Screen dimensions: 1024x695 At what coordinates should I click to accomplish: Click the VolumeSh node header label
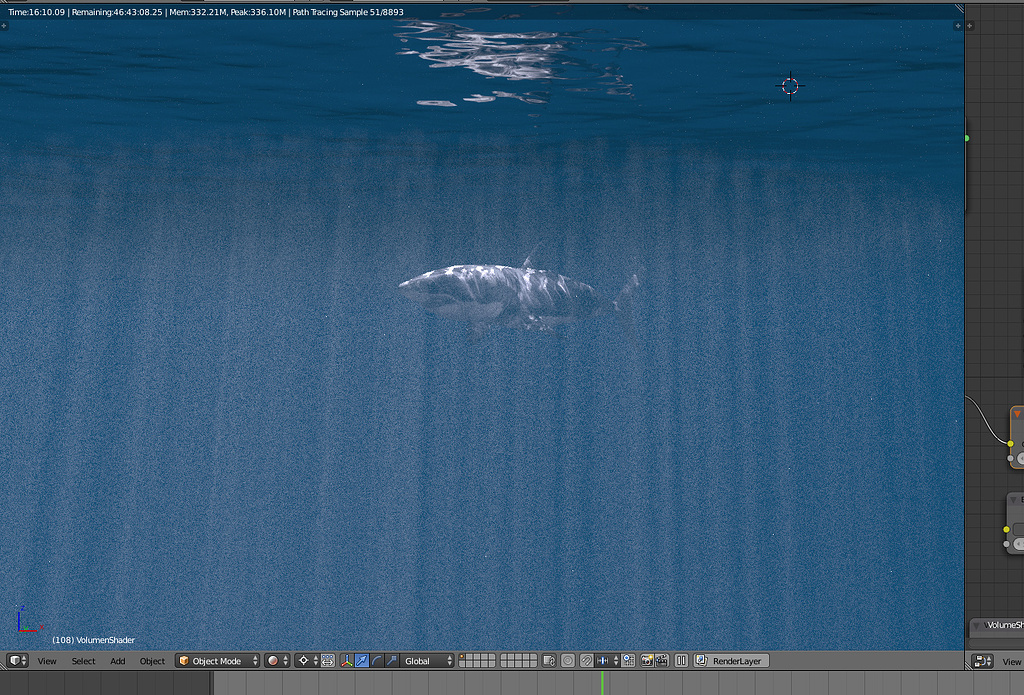pyautogui.click(x=1004, y=625)
